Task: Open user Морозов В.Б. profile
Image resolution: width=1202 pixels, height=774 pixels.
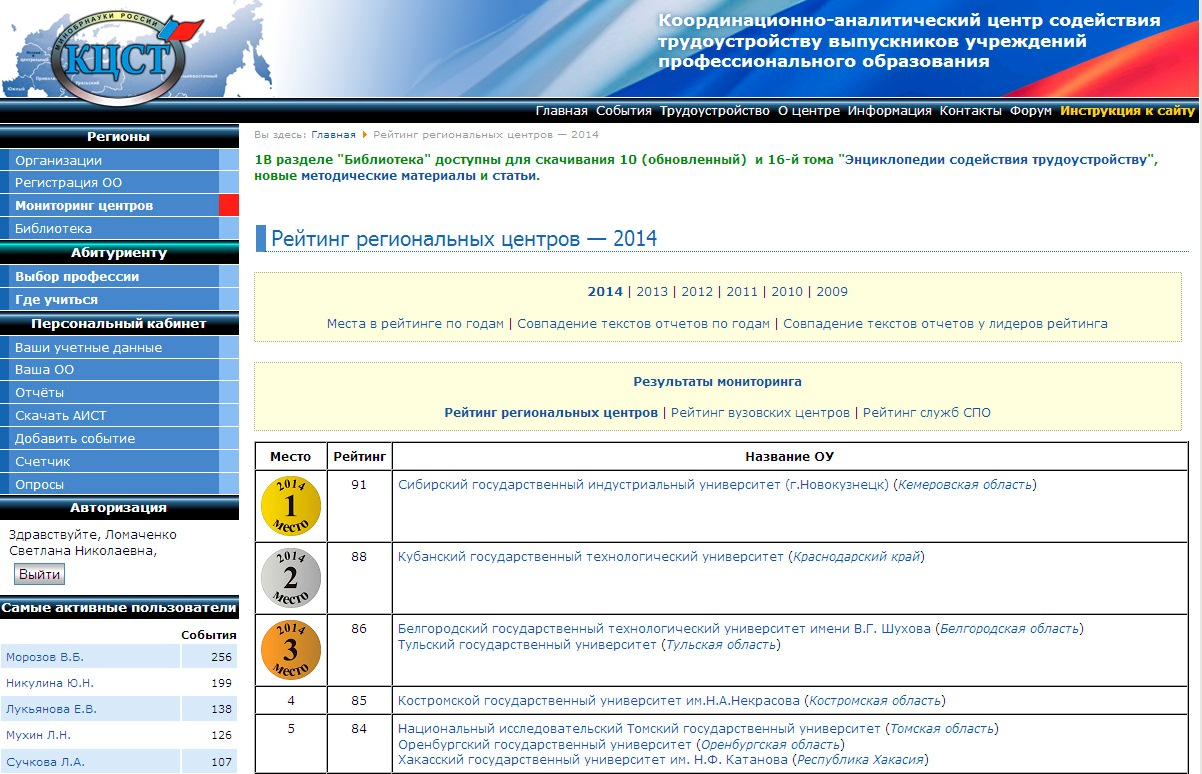Action: tap(45, 658)
